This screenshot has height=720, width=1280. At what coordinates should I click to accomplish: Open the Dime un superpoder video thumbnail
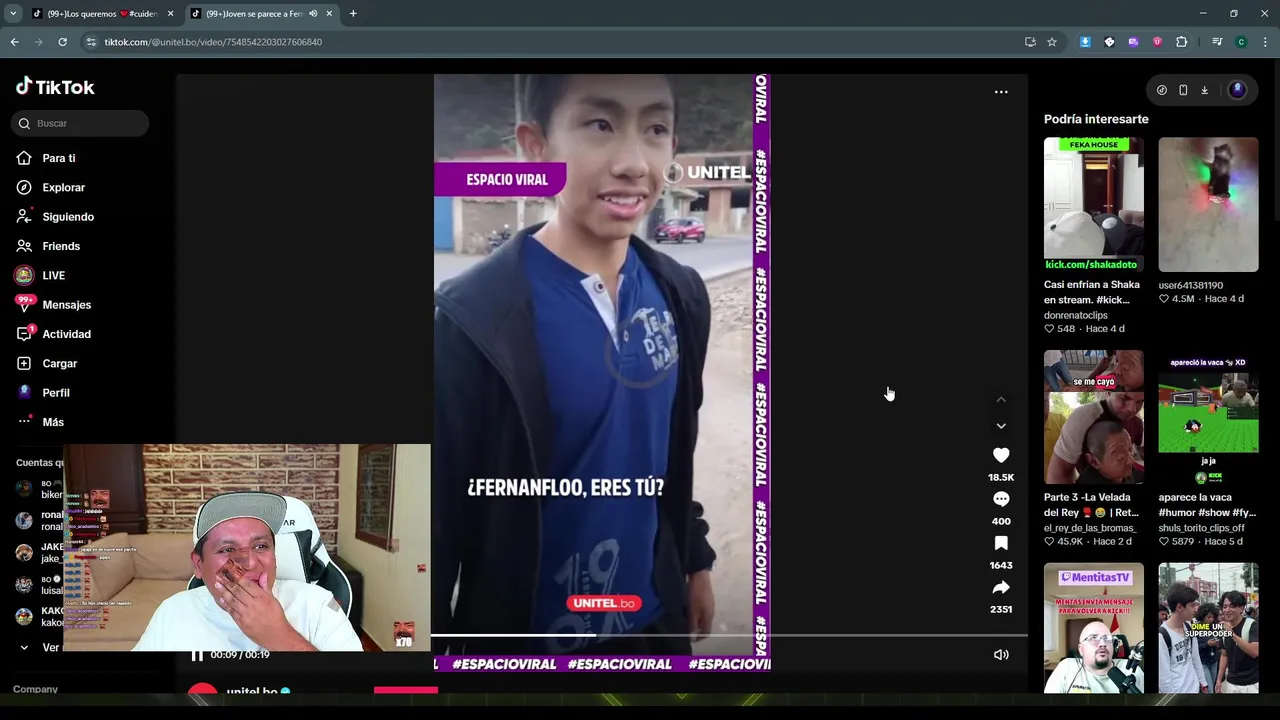pyautogui.click(x=1208, y=628)
